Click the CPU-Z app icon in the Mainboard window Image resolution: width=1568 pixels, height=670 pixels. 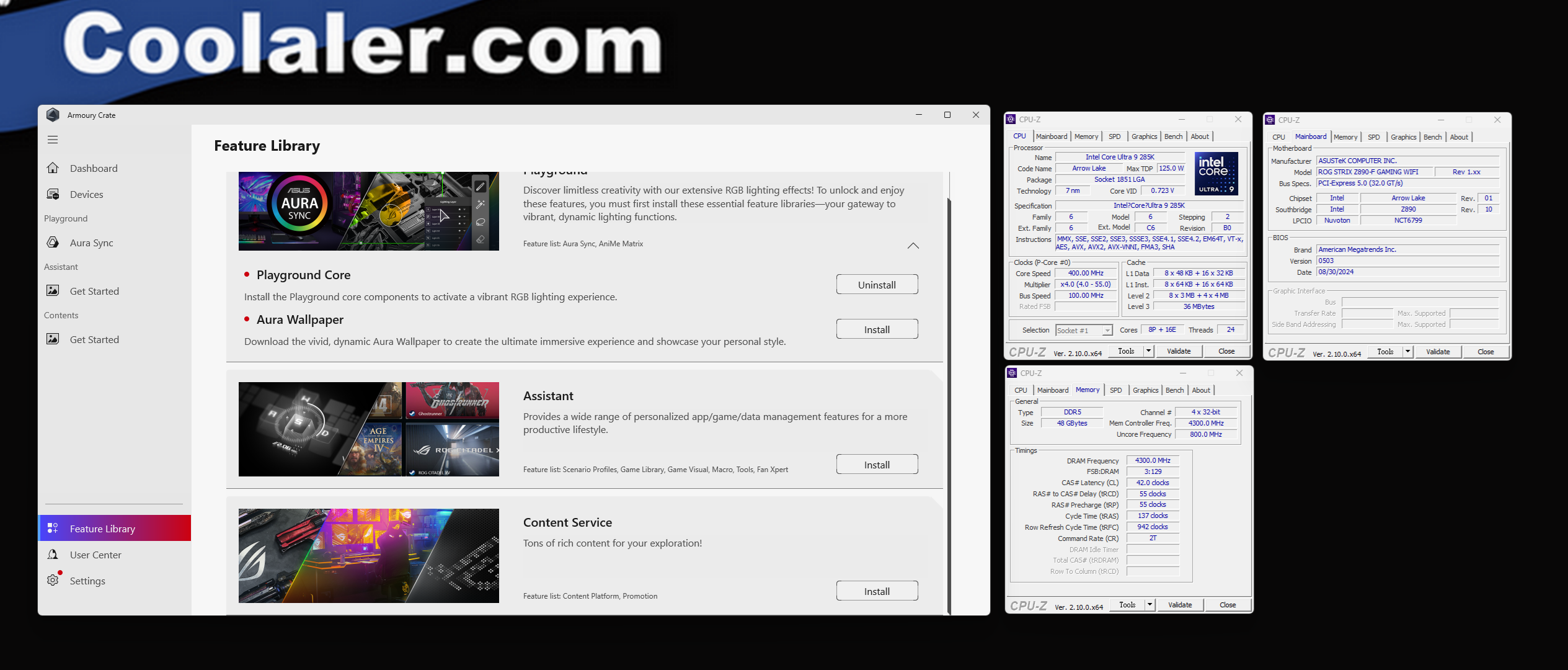[x=1270, y=120]
